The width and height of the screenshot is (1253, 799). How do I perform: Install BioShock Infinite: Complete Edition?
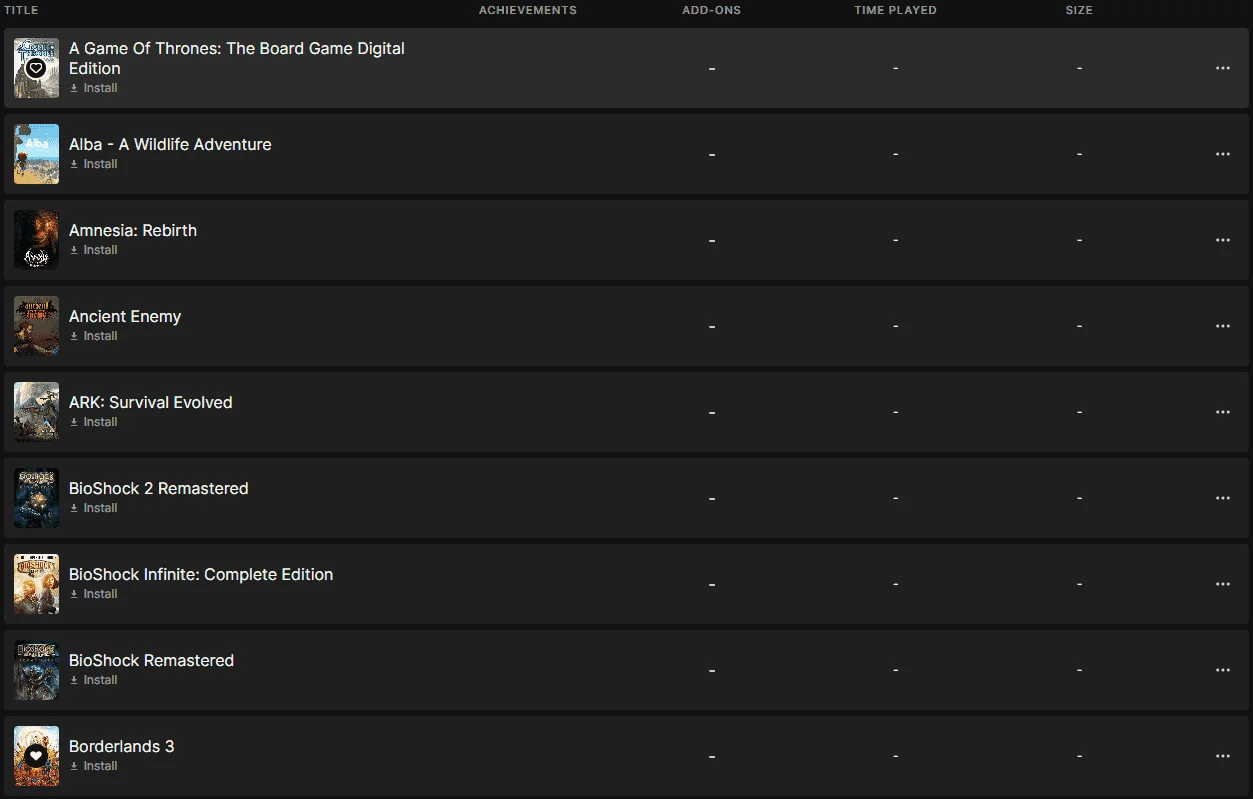pyautogui.click(x=94, y=594)
